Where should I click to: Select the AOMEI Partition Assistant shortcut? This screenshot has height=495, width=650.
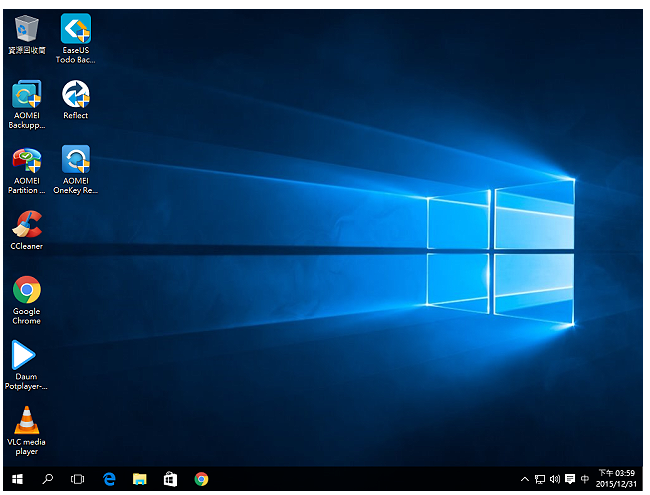(27, 171)
